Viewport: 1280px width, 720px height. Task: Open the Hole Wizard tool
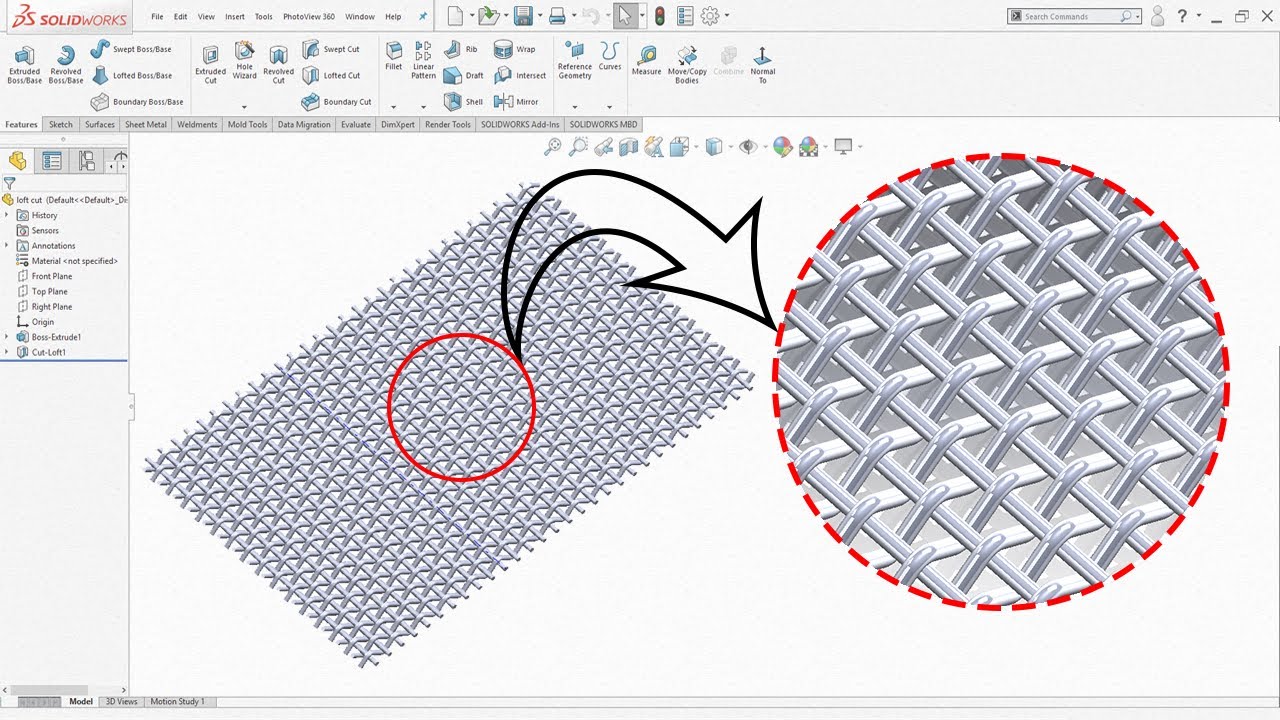point(244,62)
